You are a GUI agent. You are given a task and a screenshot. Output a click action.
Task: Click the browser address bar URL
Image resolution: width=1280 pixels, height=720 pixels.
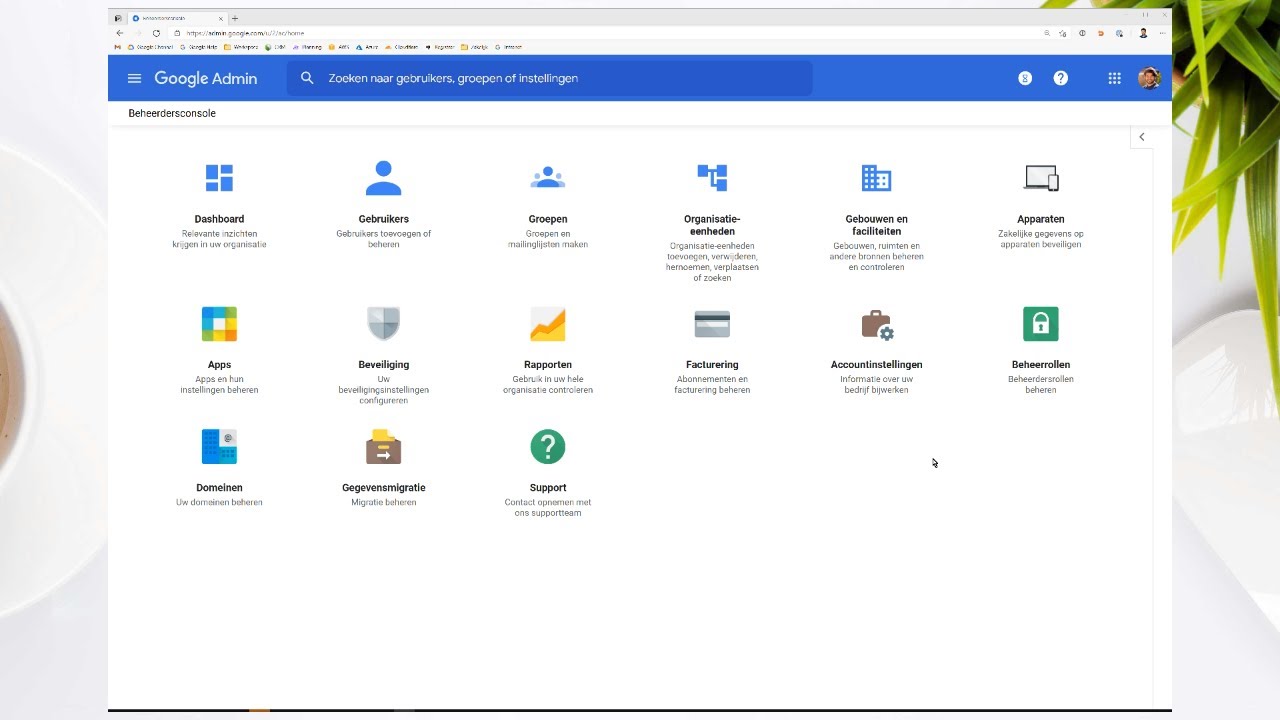pyautogui.click(x=245, y=33)
